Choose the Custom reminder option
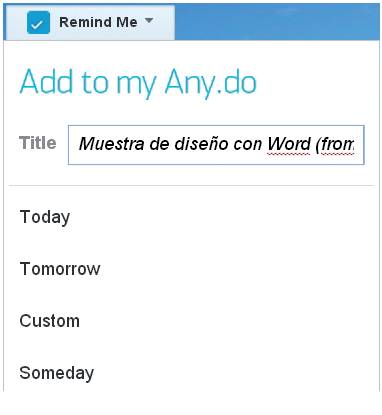 click(x=49, y=321)
